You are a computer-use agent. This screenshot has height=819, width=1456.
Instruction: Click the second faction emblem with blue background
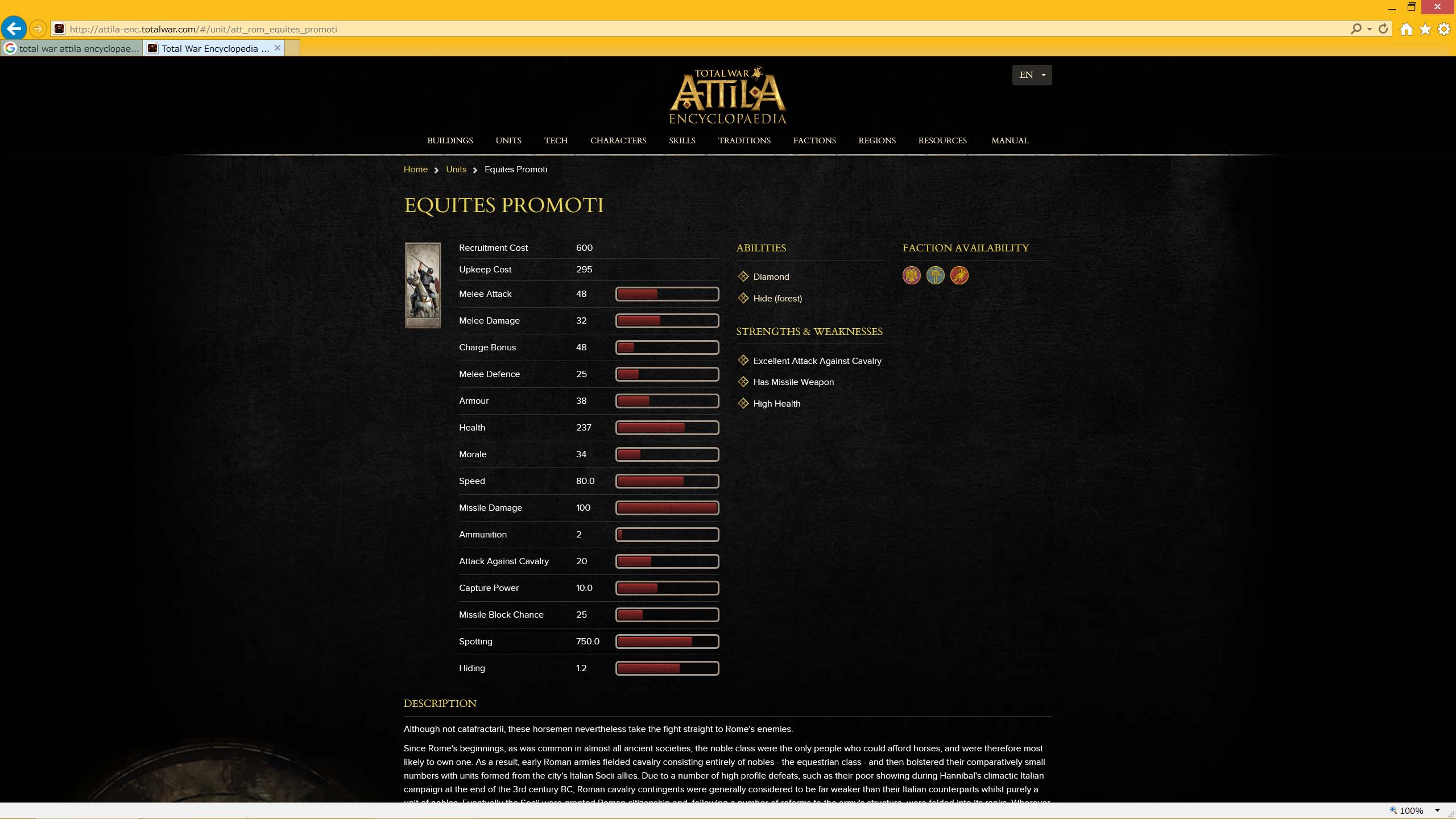935,275
